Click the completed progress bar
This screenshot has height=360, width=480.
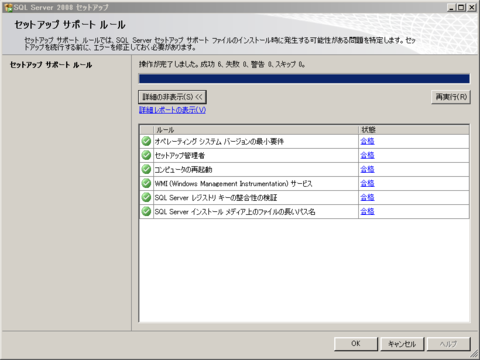[304, 79]
